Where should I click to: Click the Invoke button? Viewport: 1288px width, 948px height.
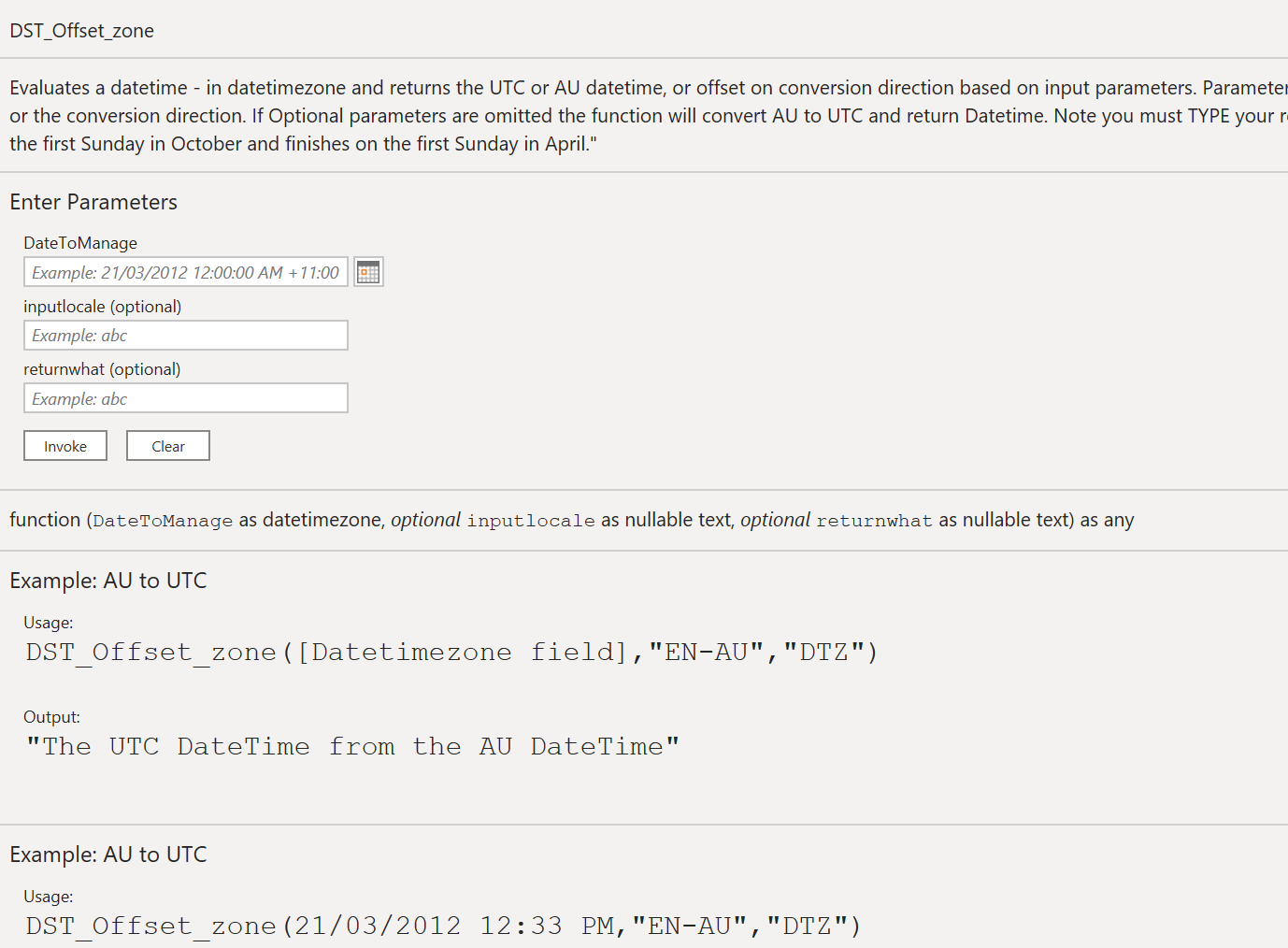(65, 446)
